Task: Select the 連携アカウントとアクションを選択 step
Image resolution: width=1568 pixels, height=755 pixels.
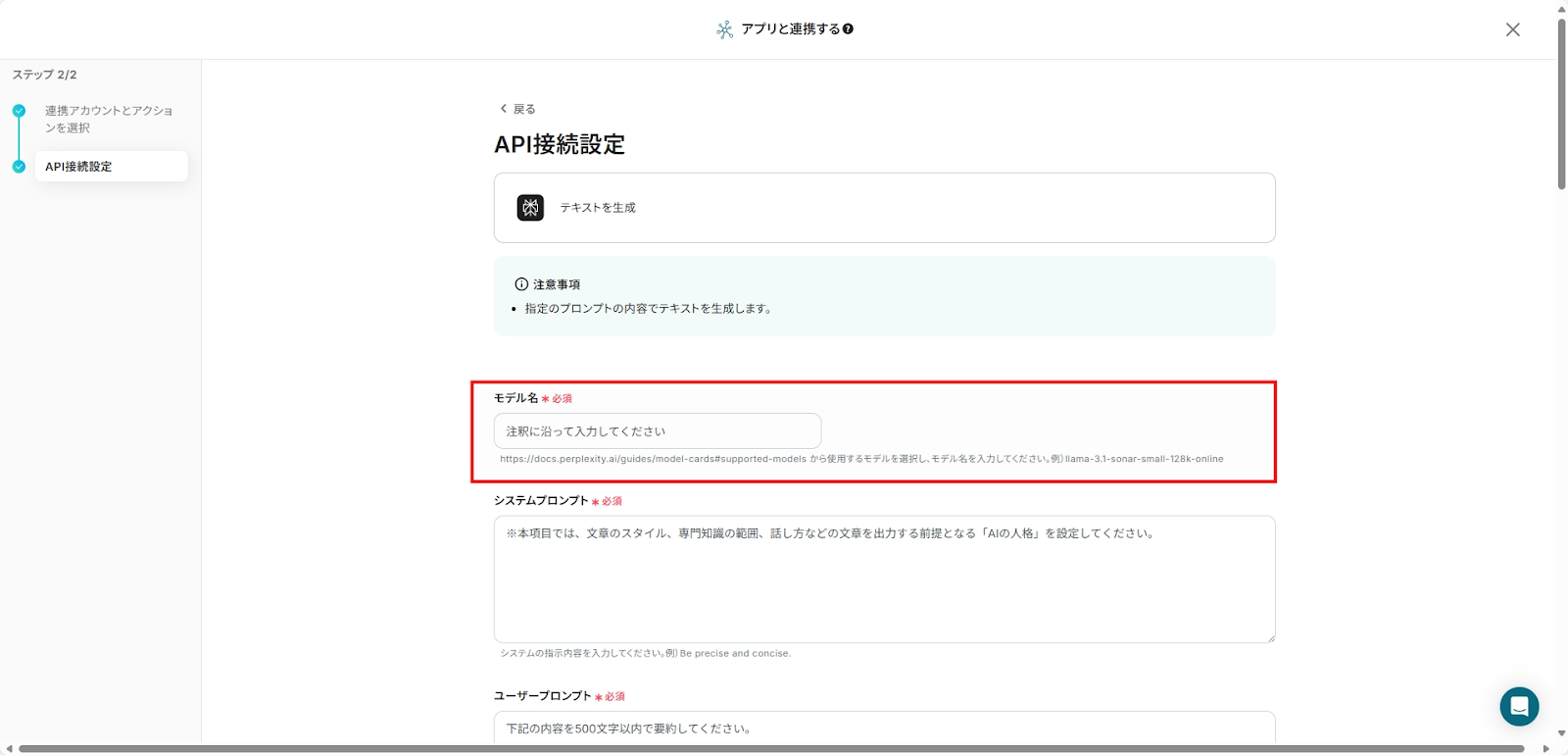Action: [109, 119]
